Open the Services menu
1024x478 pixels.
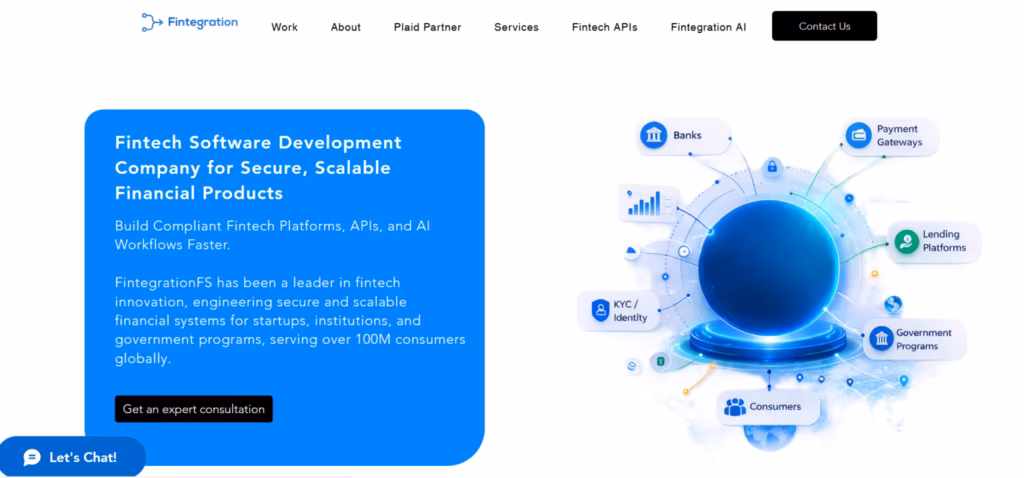[516, 27]
